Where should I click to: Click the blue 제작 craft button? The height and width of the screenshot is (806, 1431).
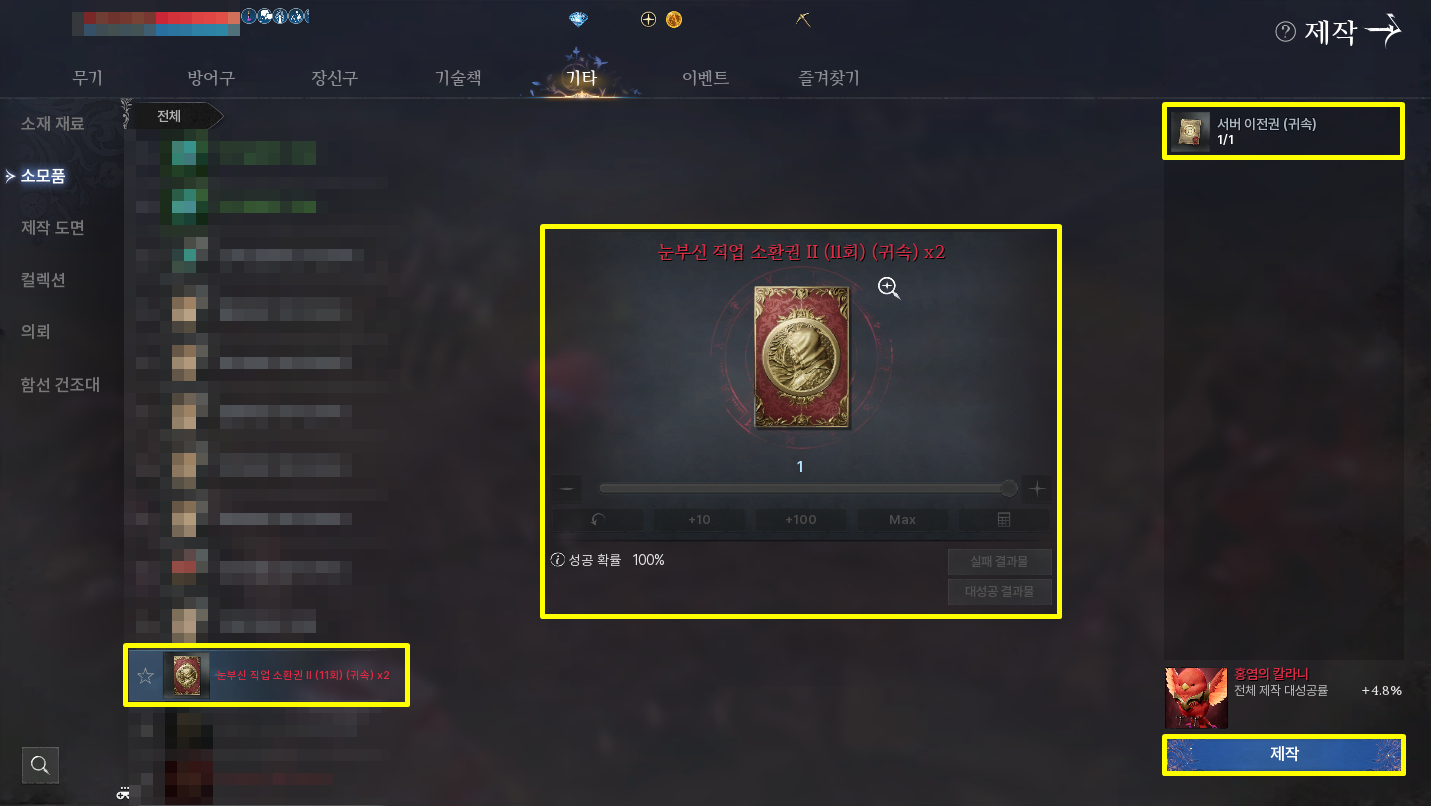coord(1284,754)
